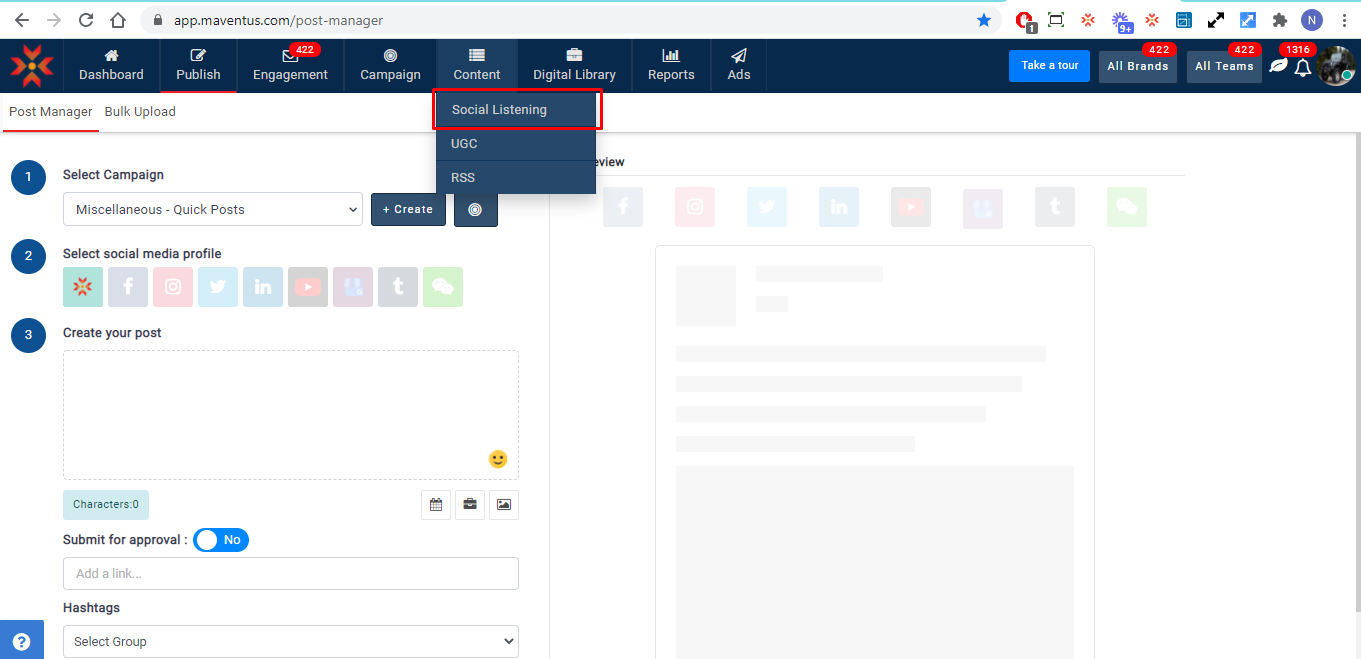The width and height of the screenshot is (1361, 659).
Task: Select the Instagram profile icon
Action: point(173,287)
